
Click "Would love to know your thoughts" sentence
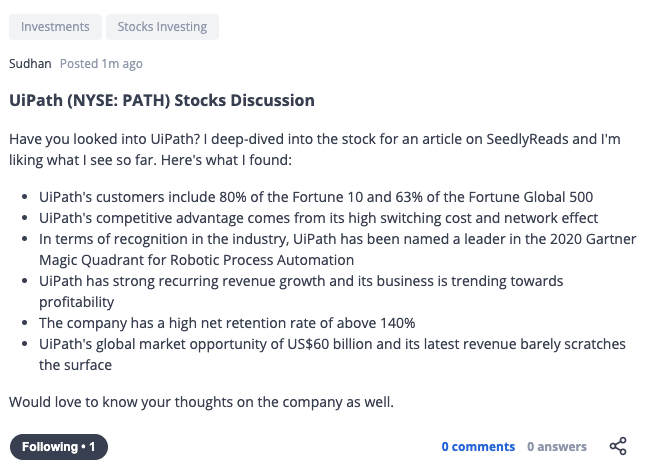tap(202, 402)
